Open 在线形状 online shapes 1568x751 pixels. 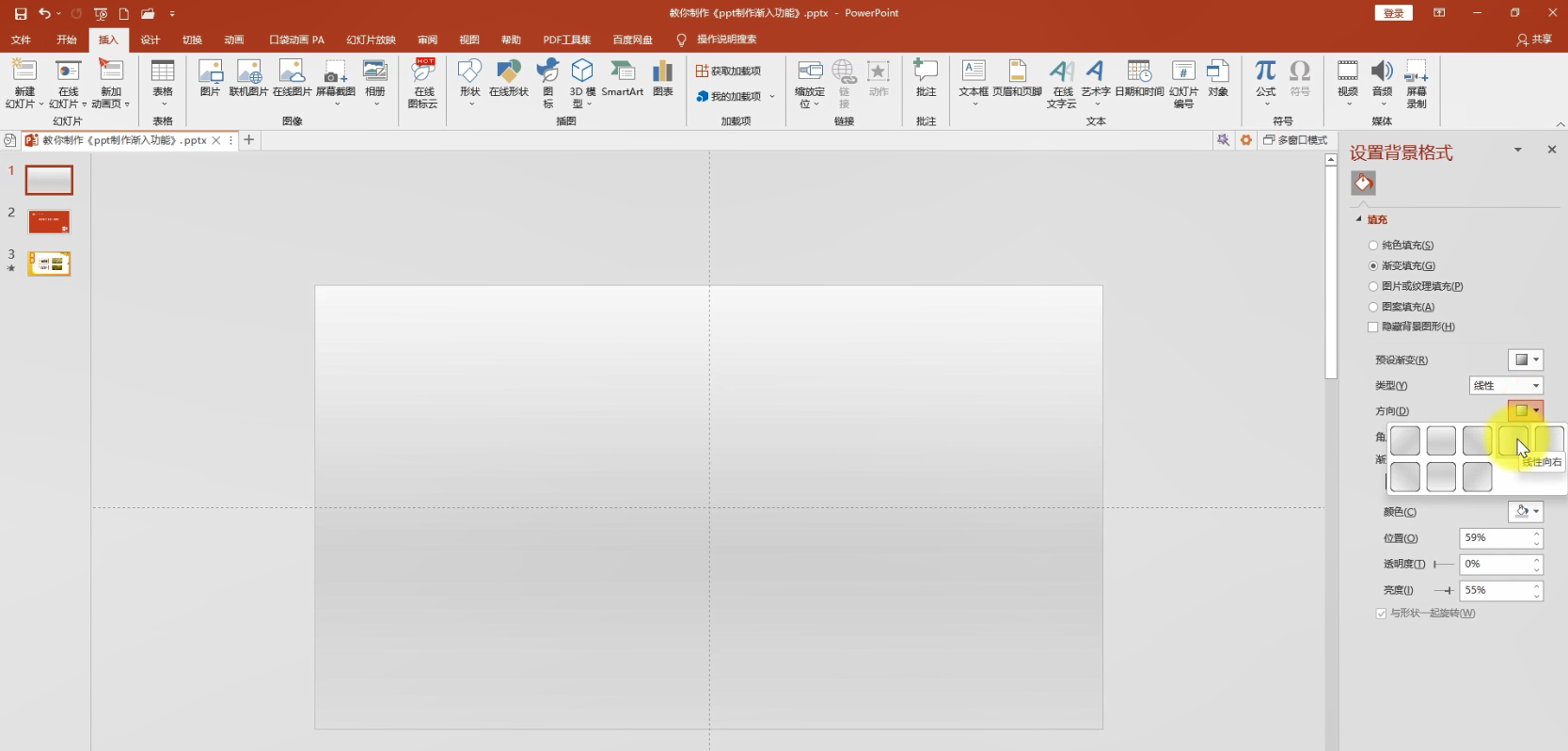point(509,79)
